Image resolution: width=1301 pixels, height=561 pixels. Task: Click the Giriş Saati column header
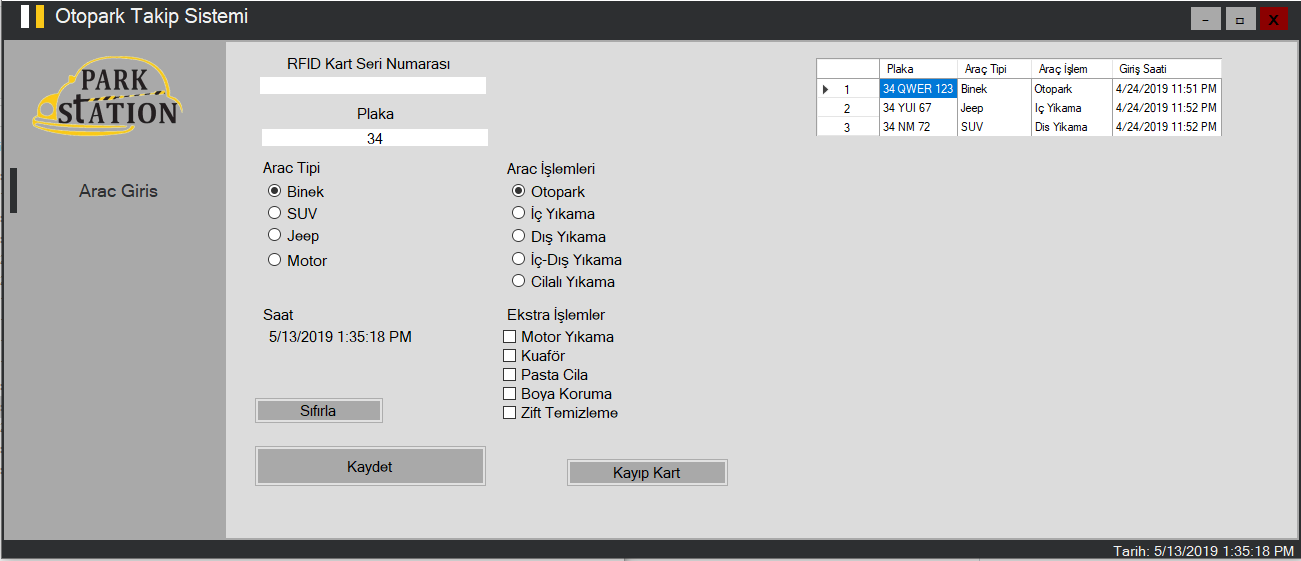(1167, 69)
